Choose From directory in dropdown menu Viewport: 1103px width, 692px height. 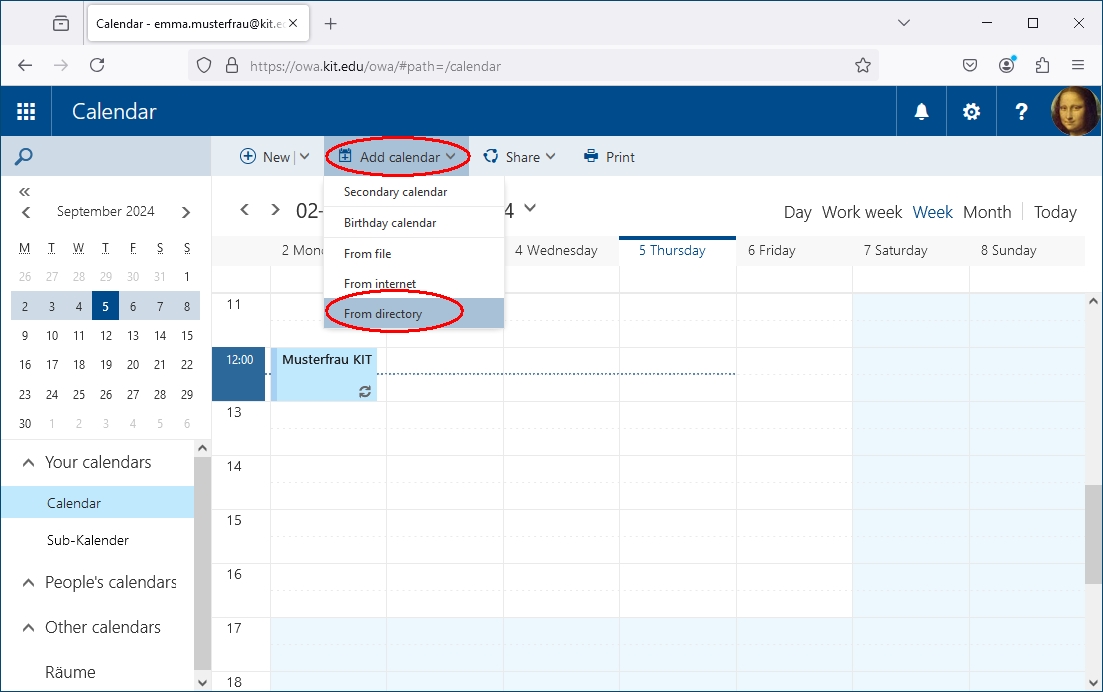coord(383,314)
